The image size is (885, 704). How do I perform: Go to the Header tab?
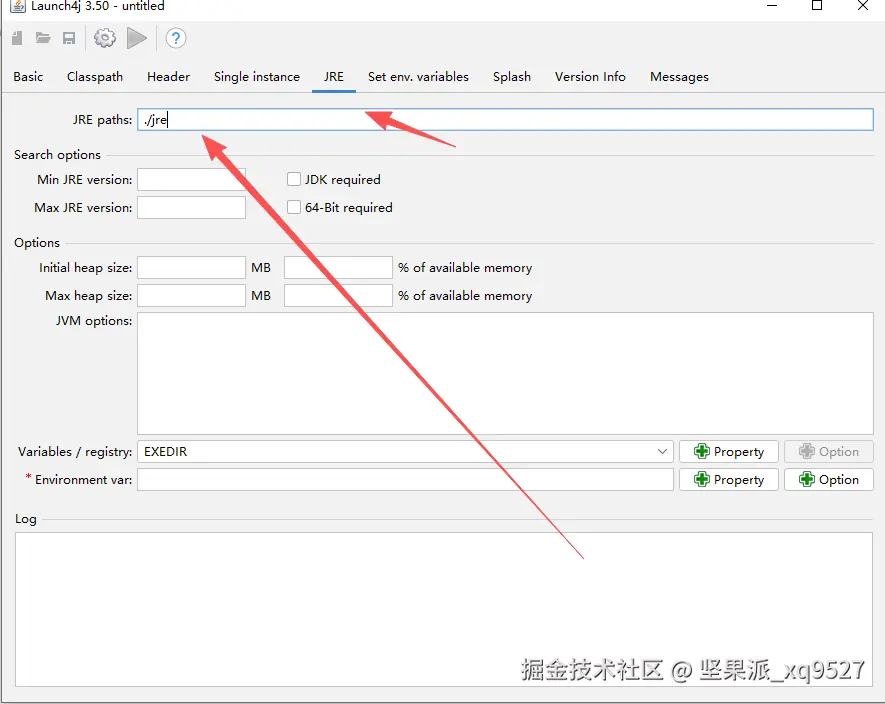(168, 77)
